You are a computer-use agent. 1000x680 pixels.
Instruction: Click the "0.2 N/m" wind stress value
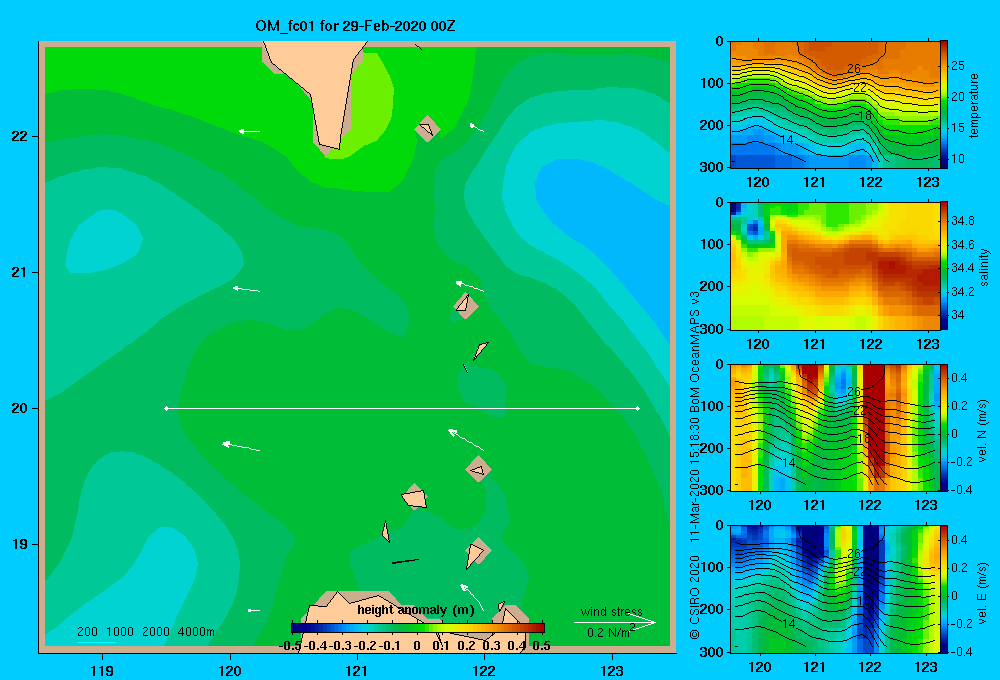[x=608, y=633]
